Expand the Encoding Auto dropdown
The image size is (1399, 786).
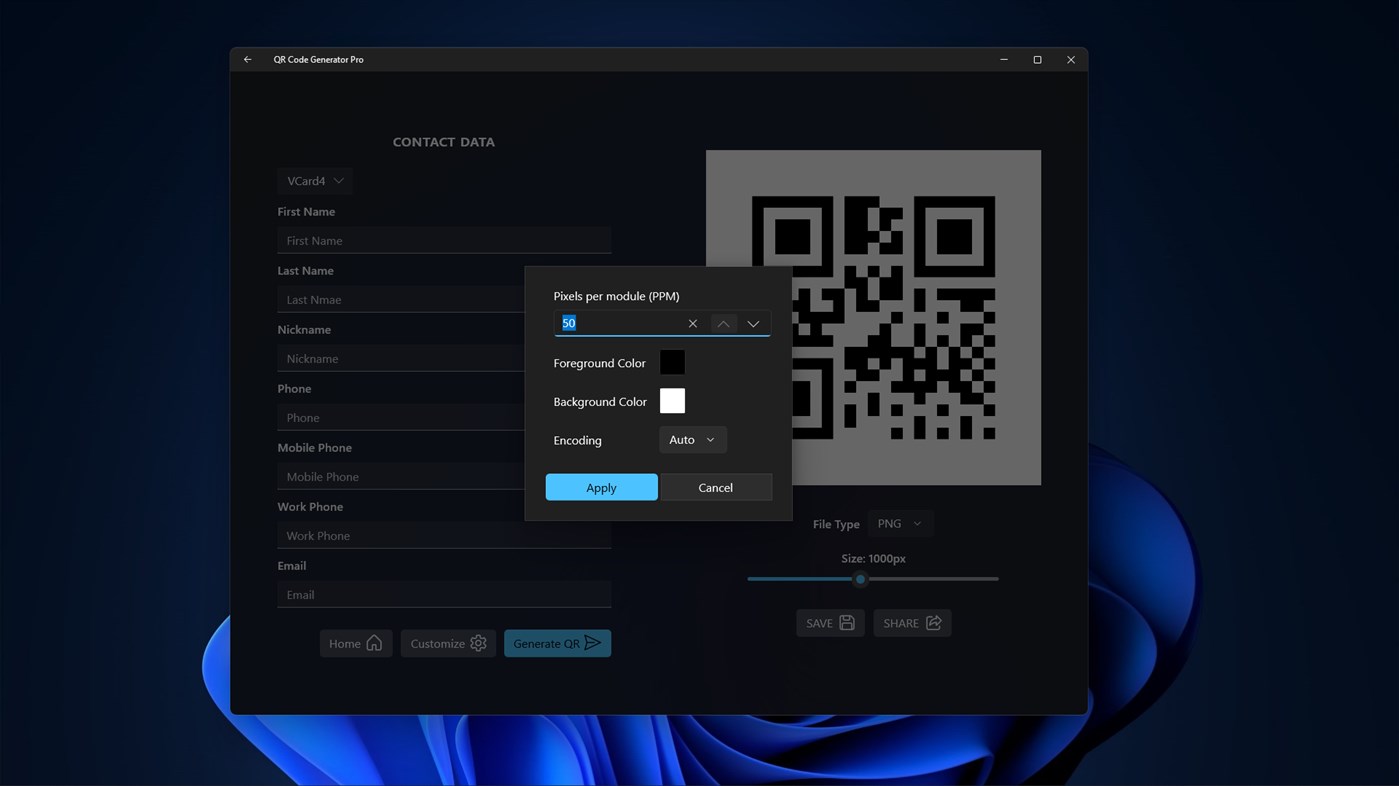point(692,440)
